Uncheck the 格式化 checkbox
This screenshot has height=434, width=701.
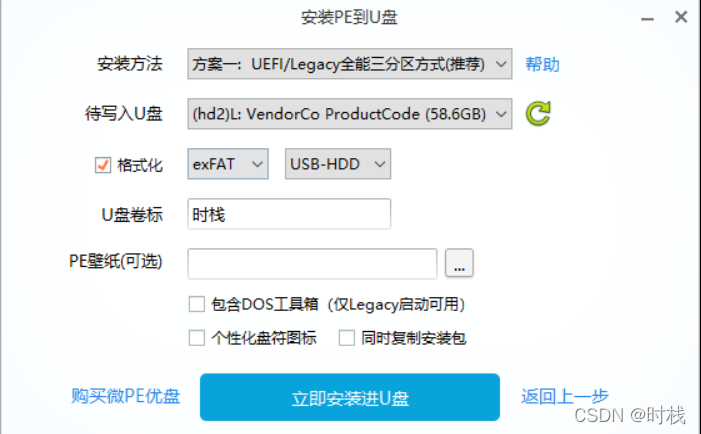[103, 165]
